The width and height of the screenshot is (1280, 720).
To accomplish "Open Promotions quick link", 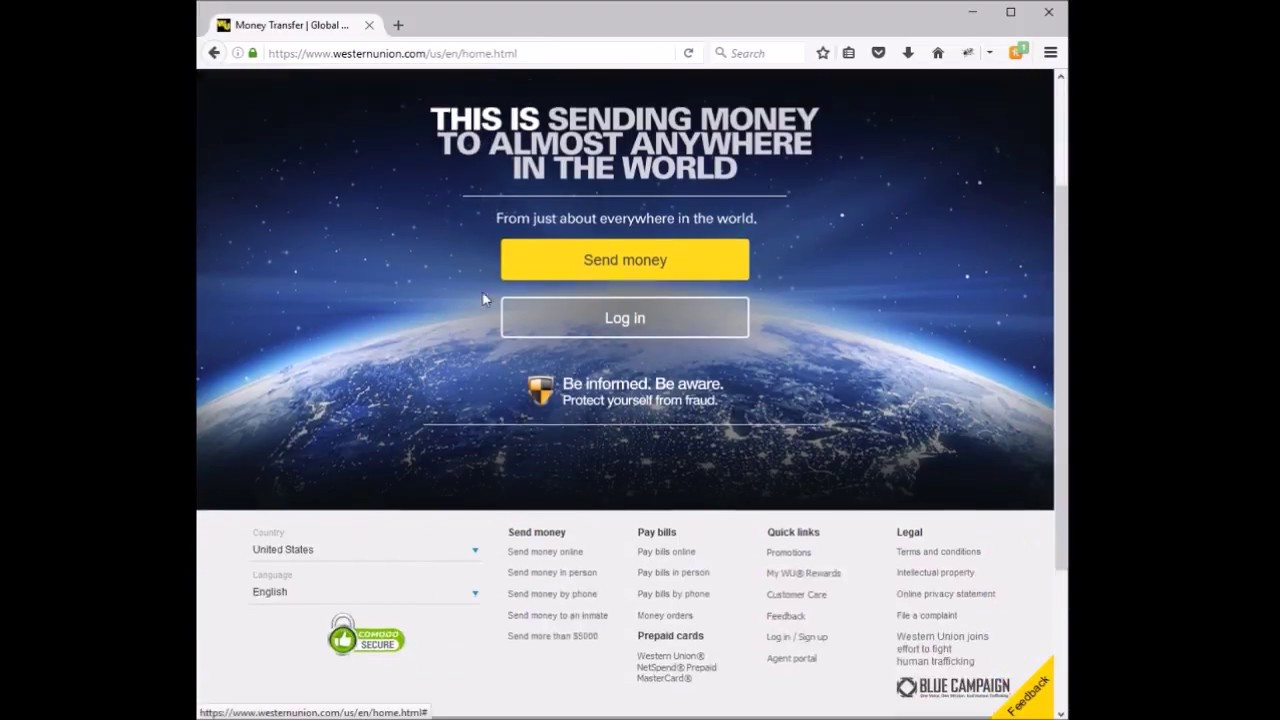I will click(789, 552).
